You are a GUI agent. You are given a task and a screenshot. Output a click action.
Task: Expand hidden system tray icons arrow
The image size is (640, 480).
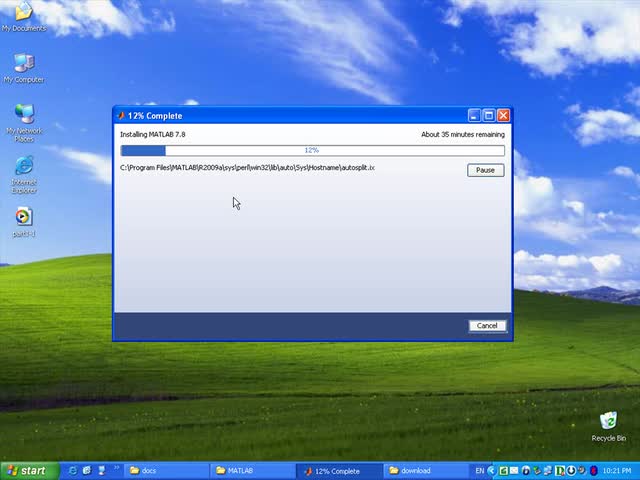coord(491,471)
